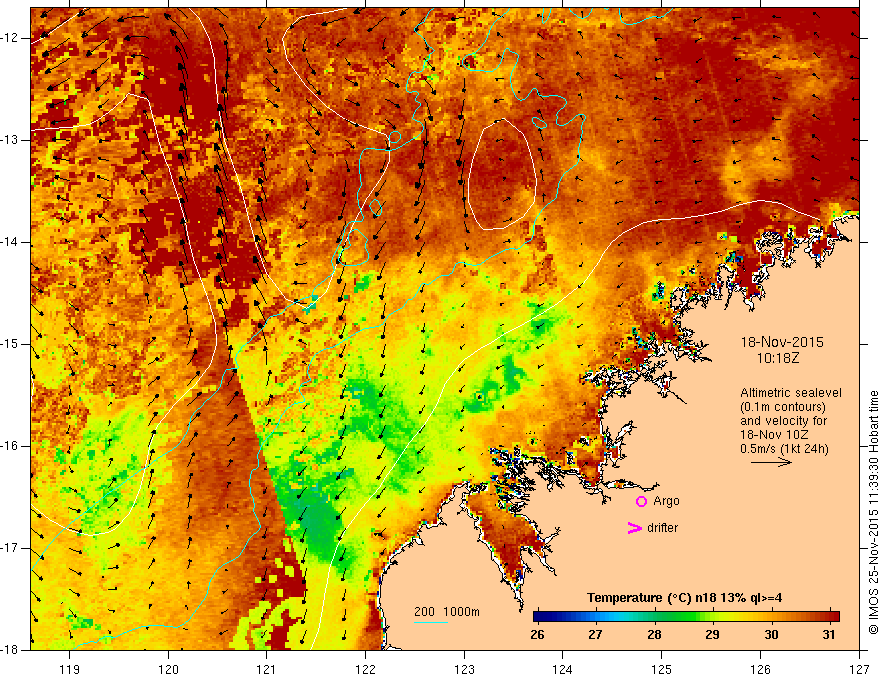
Task: Click the temperature color bar
Action: coord(686,617)
